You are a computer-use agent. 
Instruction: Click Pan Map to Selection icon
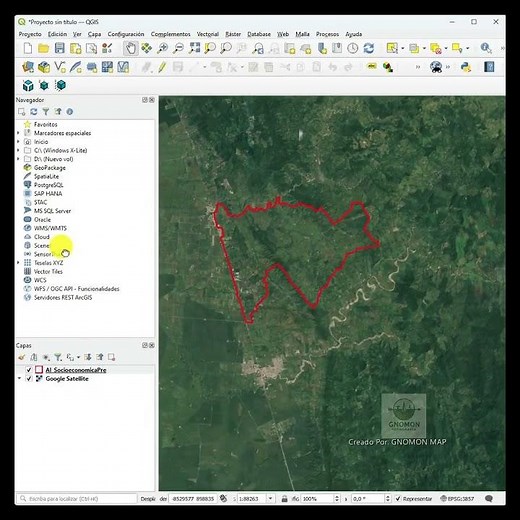[x=147, y=48]
